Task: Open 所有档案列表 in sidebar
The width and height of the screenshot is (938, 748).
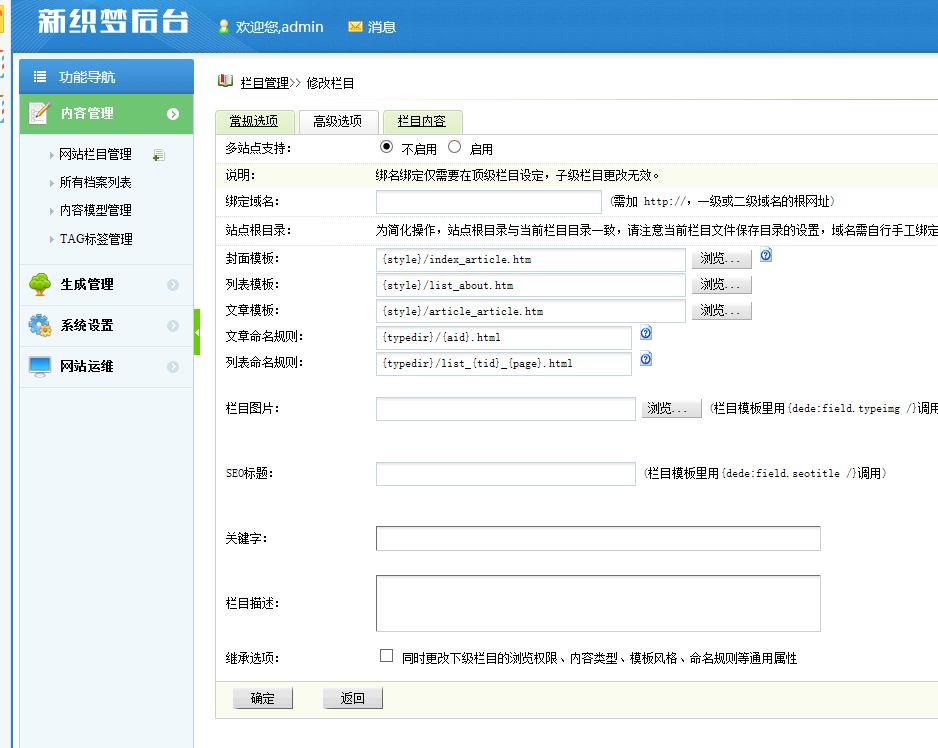Action: coord(95,183)
